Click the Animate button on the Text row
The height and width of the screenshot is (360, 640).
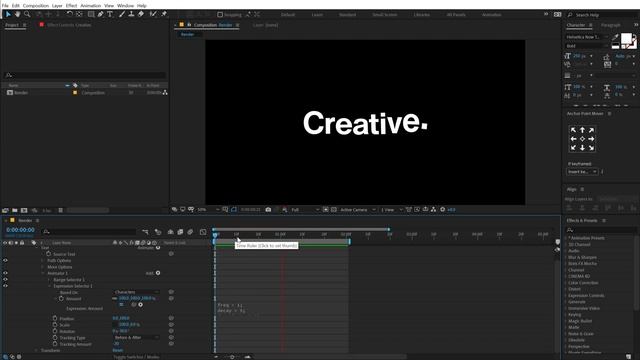[x=158, y=247]
